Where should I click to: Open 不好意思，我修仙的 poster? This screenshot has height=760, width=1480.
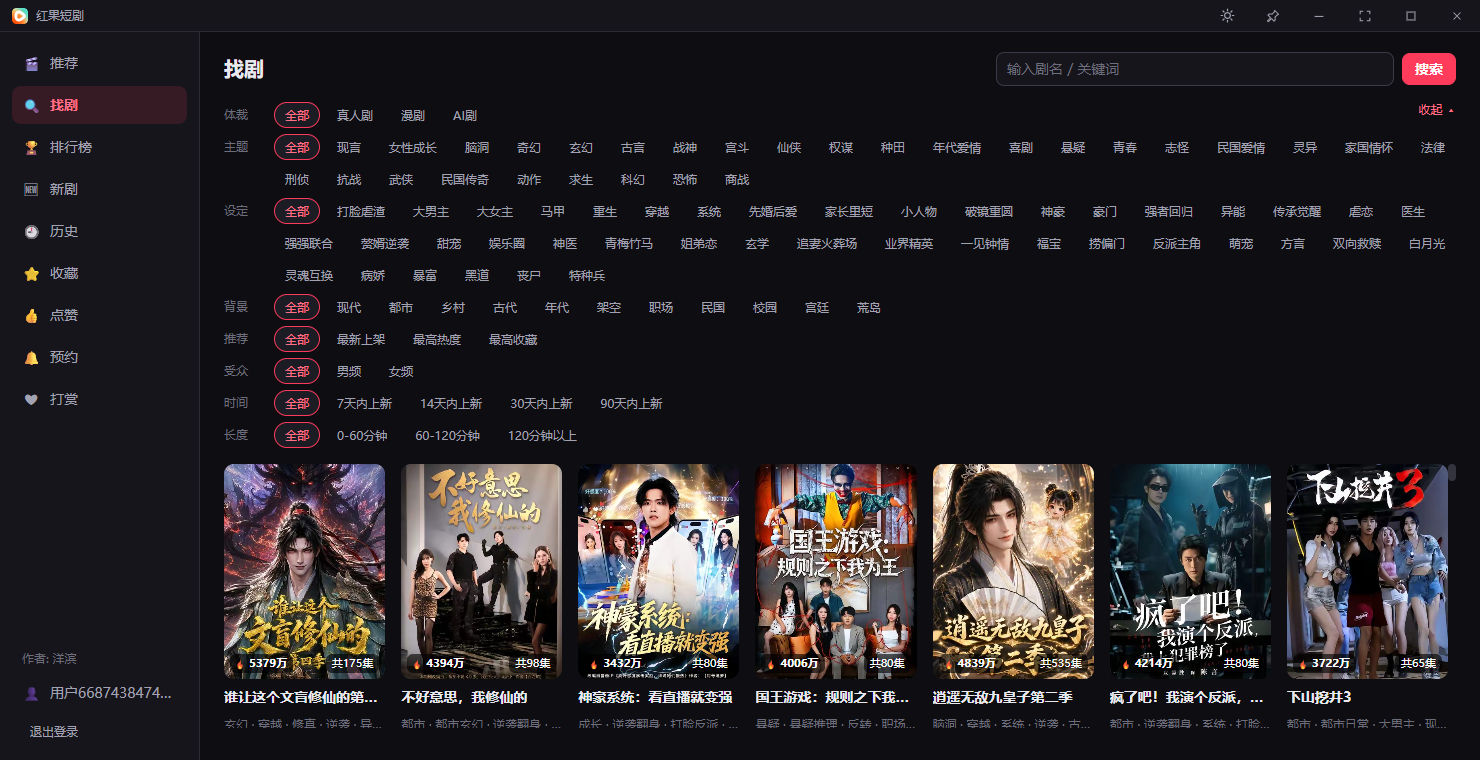pyautogui.click(x=481, y=571)
